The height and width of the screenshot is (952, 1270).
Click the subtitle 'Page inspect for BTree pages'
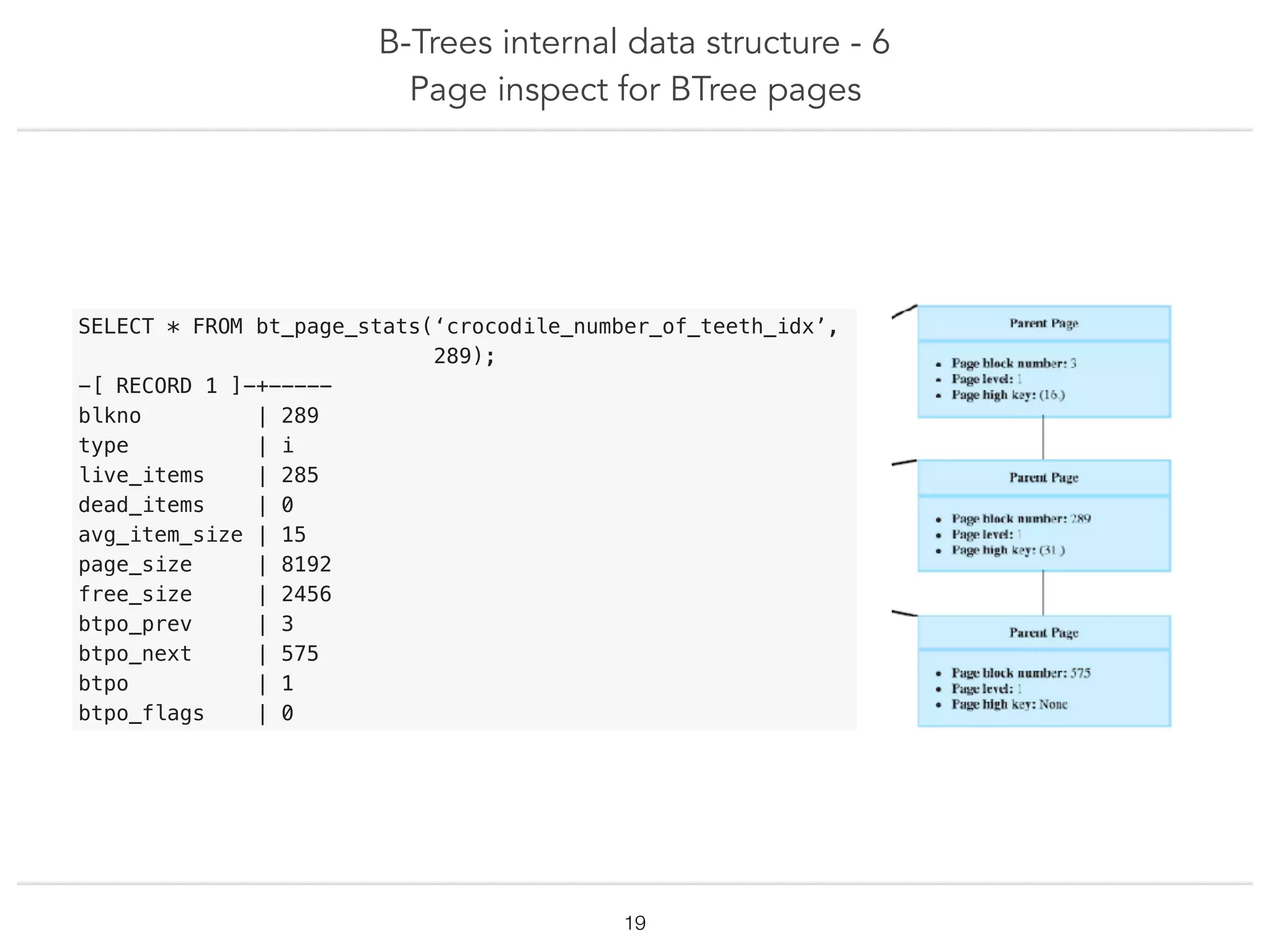click(635, 89)
